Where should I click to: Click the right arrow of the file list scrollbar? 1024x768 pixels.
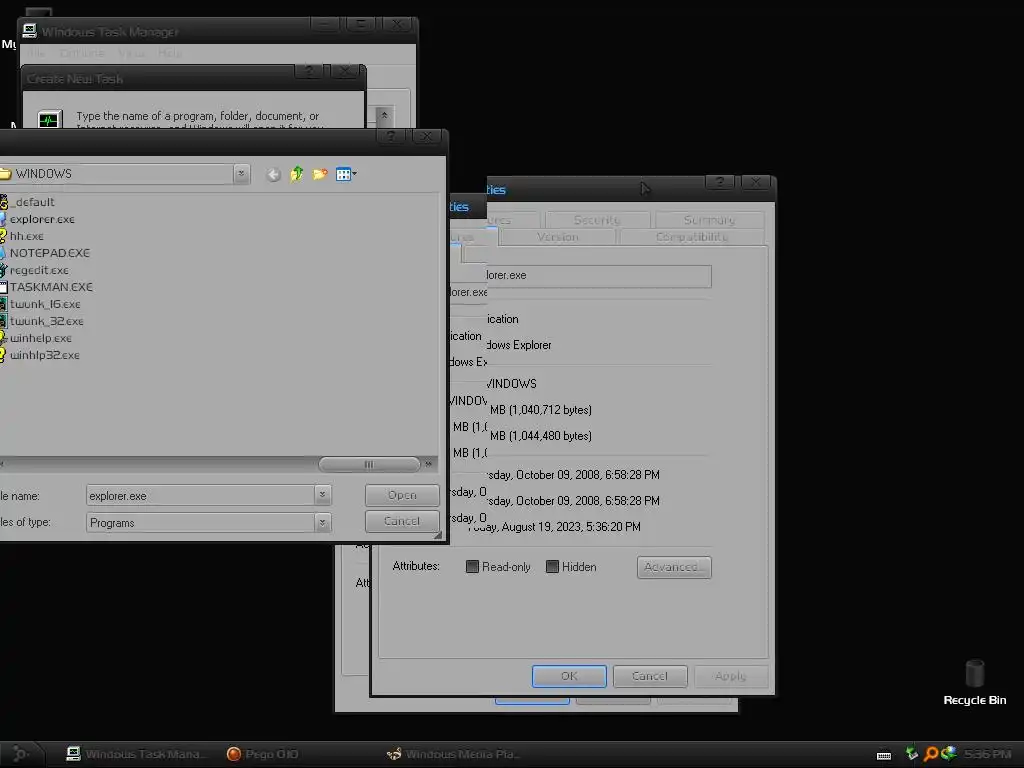point(429,464)
